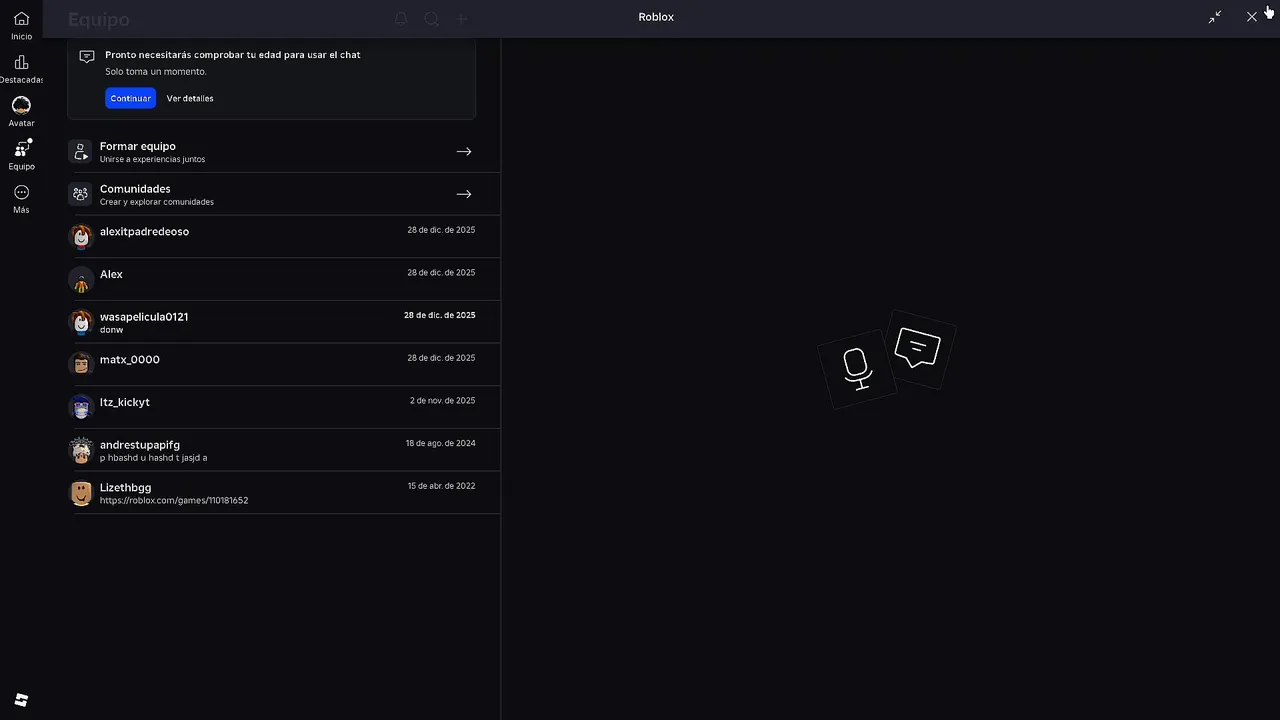Click the "Solo toma un momento." text

point(156,72)
